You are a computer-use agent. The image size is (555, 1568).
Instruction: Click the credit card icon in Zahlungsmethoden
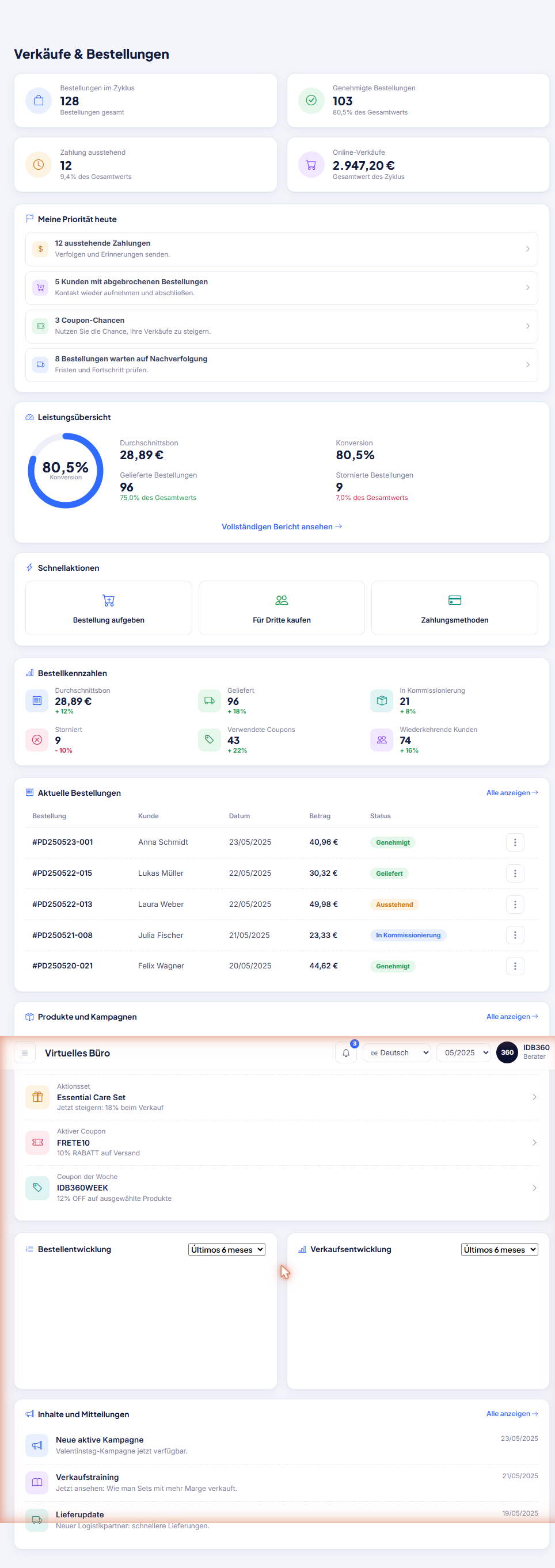pyautogui.click(x=454, y=601)
